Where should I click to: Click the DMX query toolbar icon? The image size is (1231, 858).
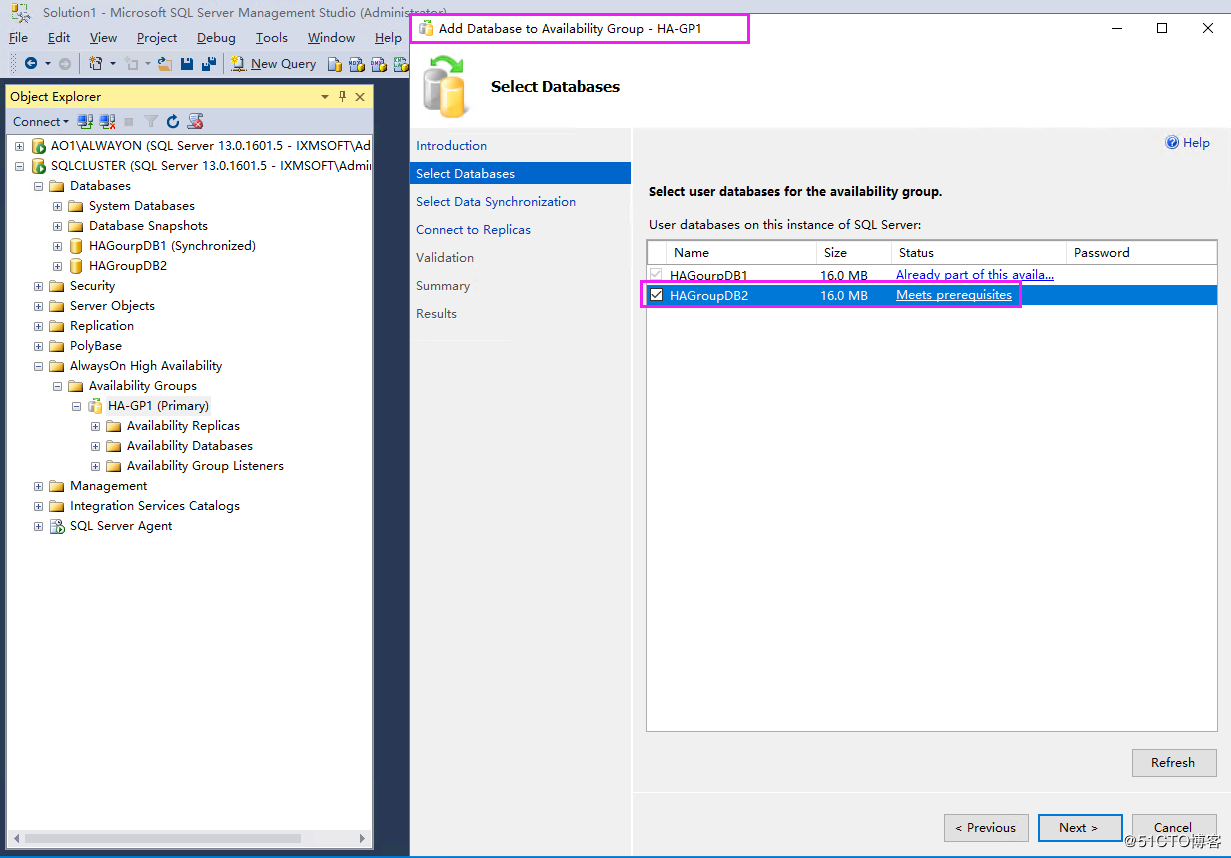379,63
